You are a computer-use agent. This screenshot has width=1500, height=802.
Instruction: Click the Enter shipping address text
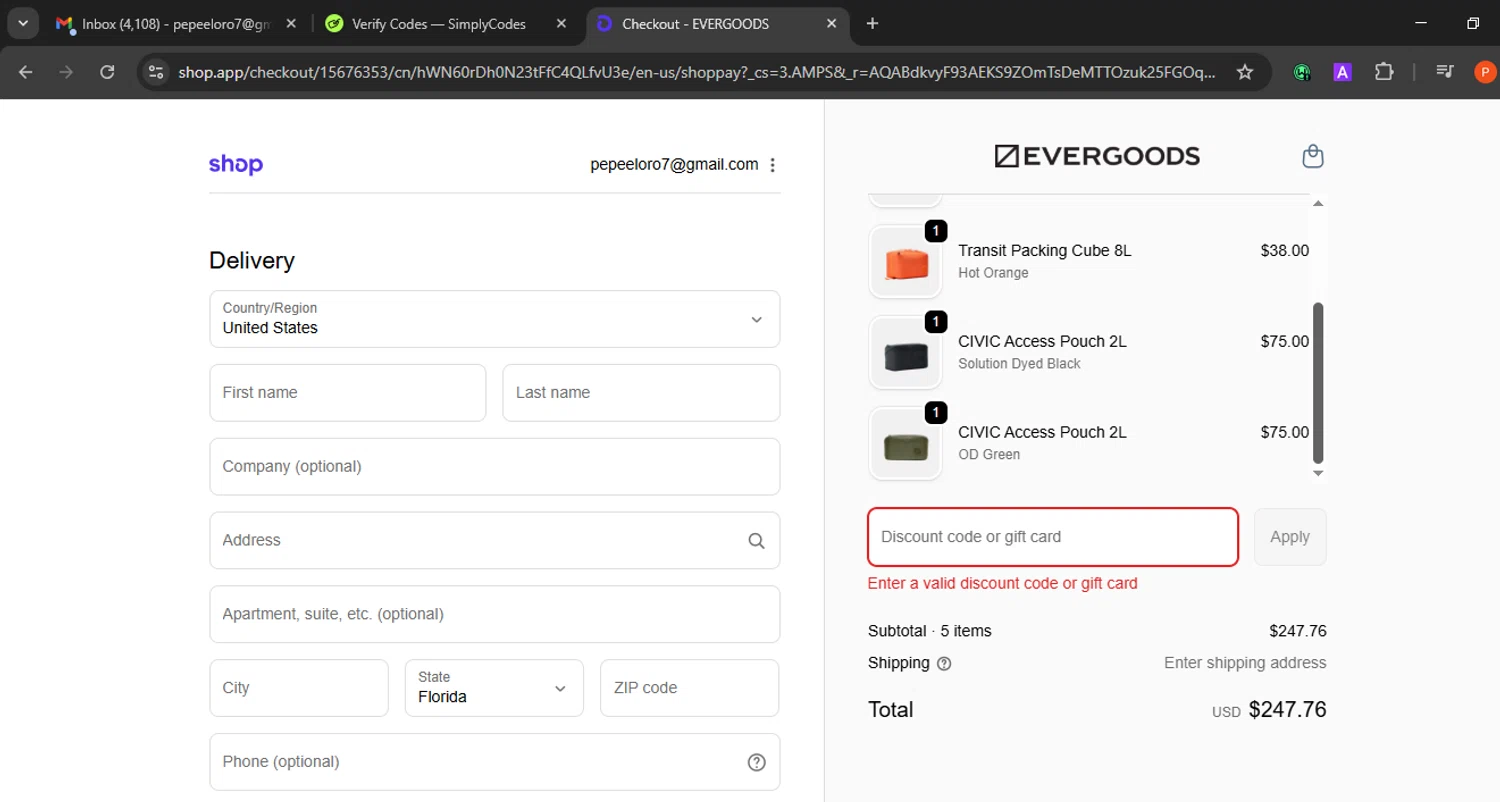click(1245, 663)
